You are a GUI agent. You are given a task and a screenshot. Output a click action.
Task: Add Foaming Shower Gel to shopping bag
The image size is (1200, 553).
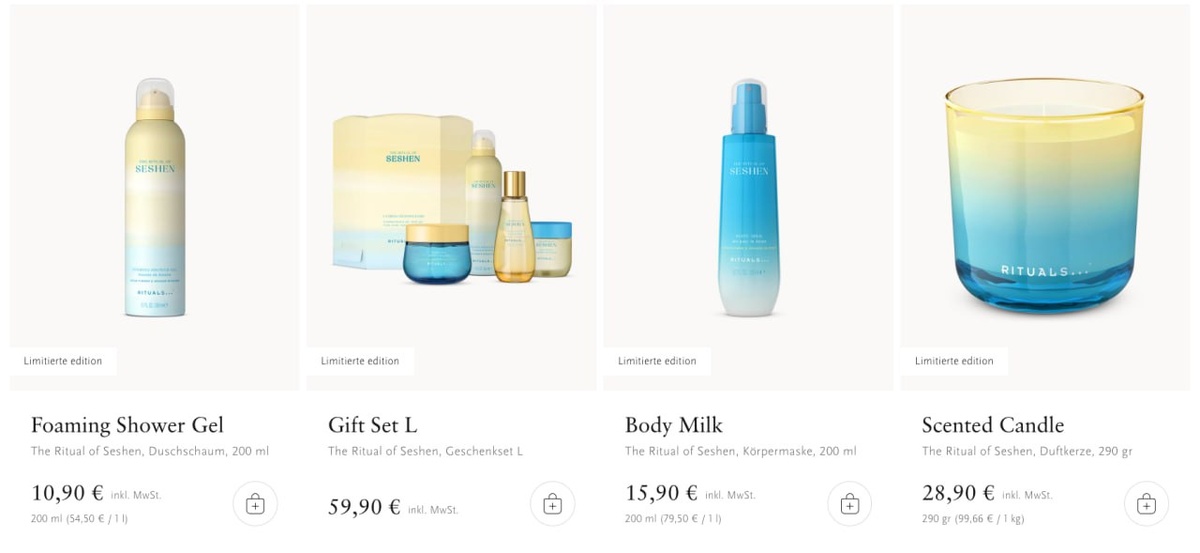click(x=255, y=504)
